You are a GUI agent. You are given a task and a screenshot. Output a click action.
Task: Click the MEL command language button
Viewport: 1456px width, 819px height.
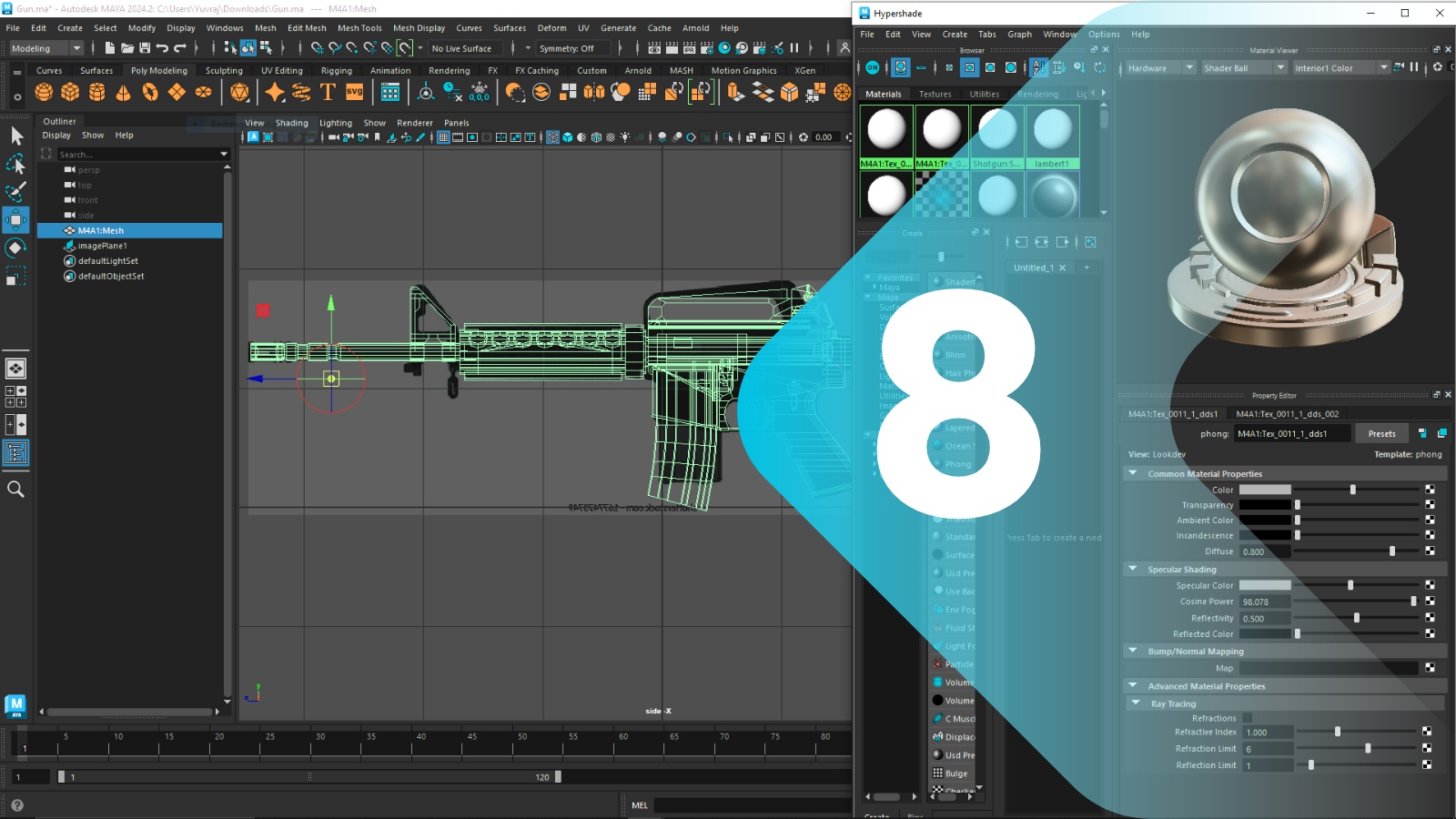click(640, 805)
